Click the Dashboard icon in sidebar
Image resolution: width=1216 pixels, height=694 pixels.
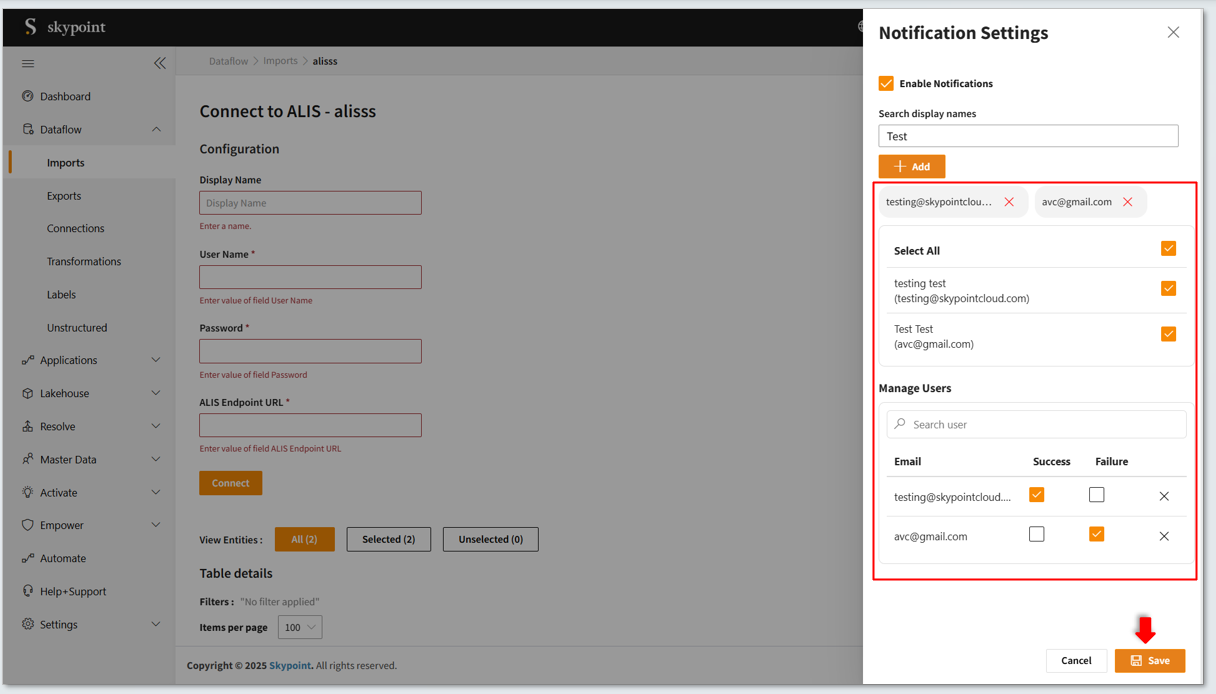[28, 97]
